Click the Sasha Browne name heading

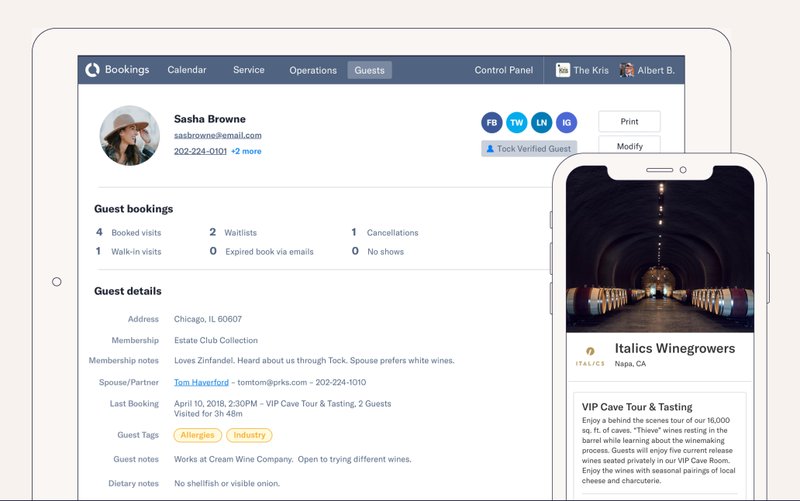210,119
